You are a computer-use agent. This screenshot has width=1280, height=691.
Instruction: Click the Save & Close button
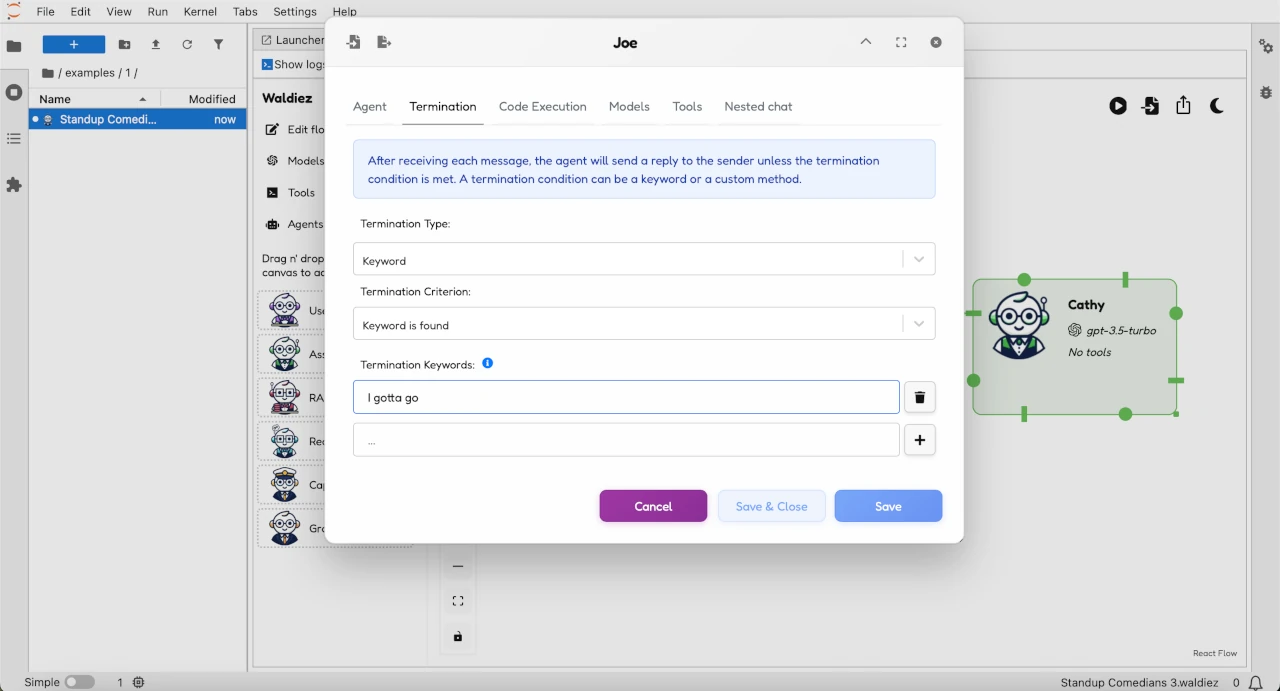tap(771, 506)
